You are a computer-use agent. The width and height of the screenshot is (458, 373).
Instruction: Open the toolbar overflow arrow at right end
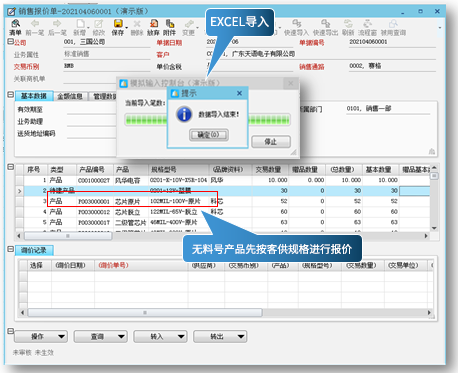pos(440,28)
